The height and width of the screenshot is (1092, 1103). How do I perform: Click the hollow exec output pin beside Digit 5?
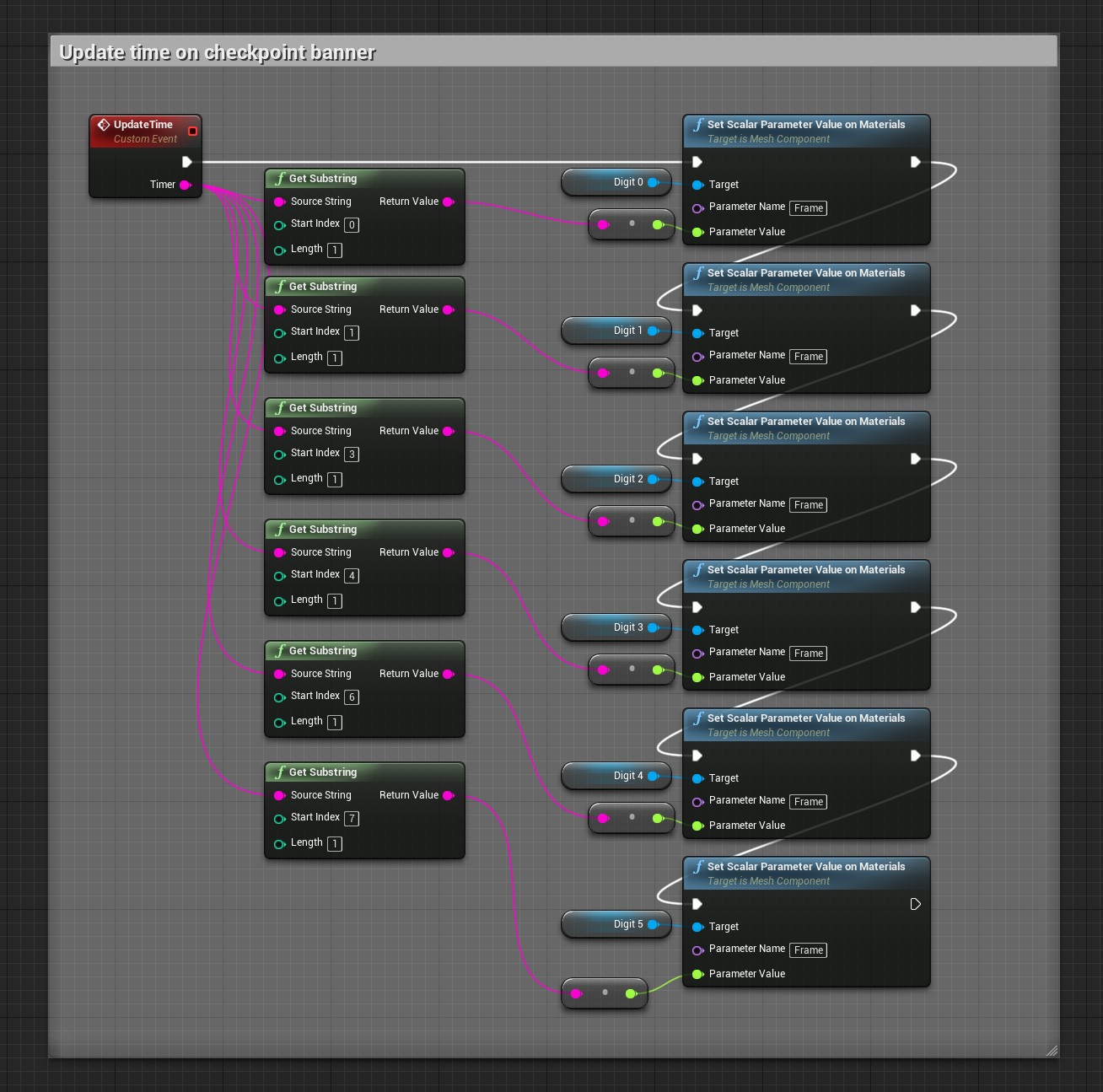click(915, 904)
